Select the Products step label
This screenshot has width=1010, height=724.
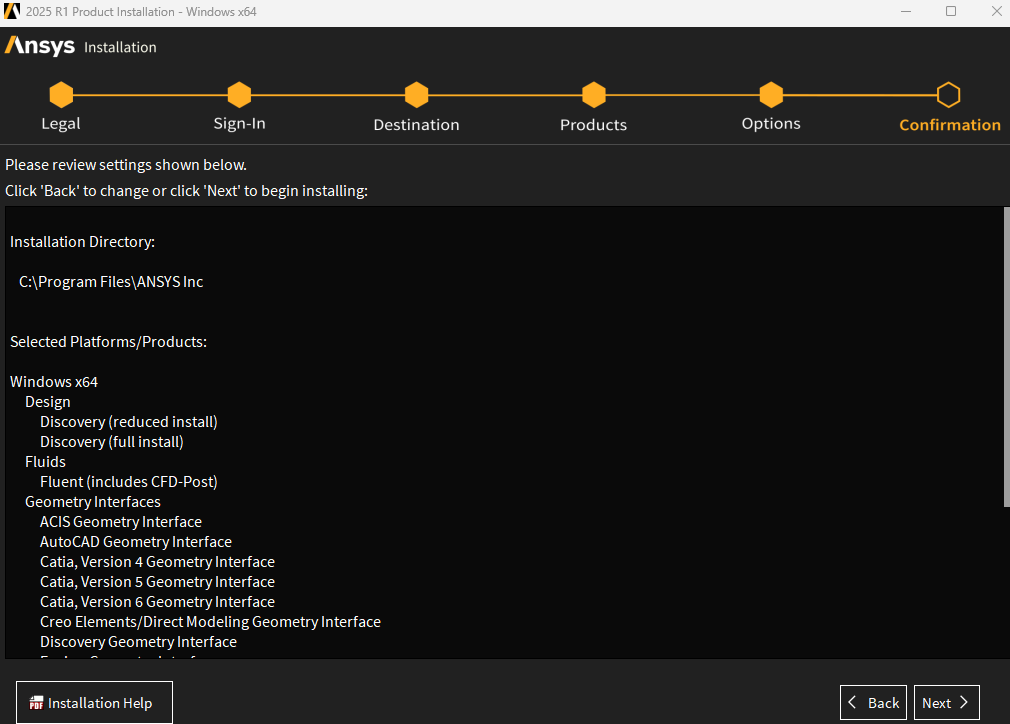[x=593, y=125]
